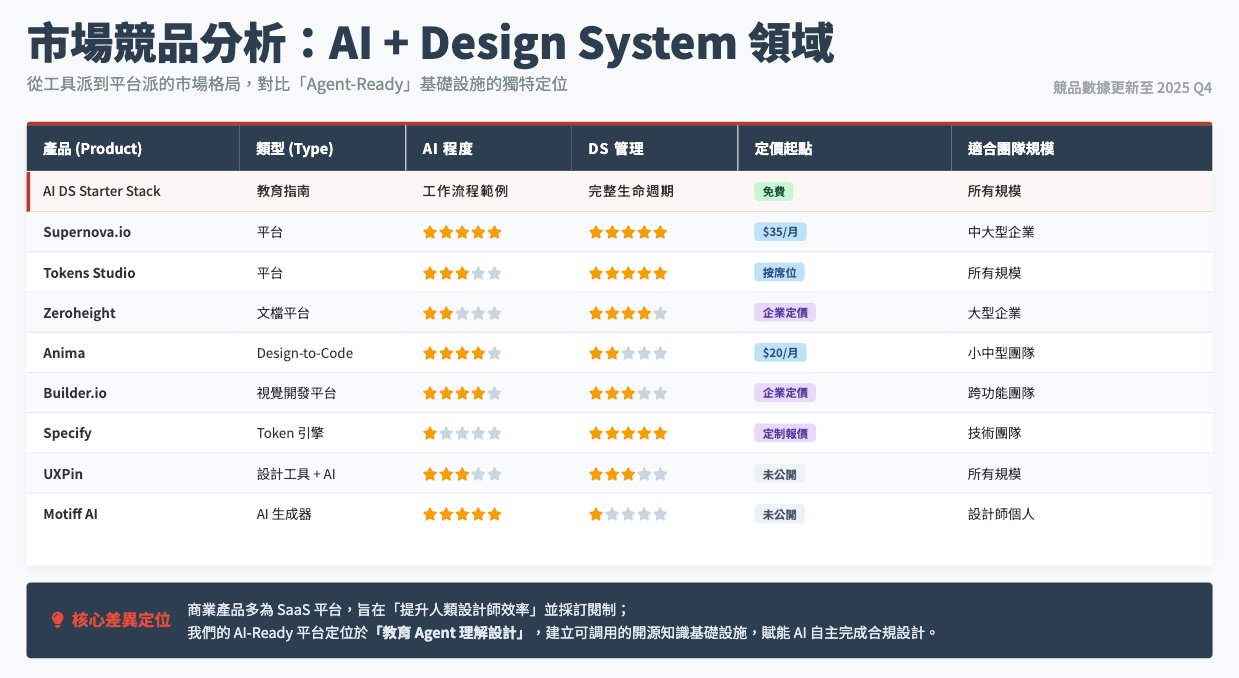
Task: Select Zeroheight in the product column
Action: pos(79,313)
